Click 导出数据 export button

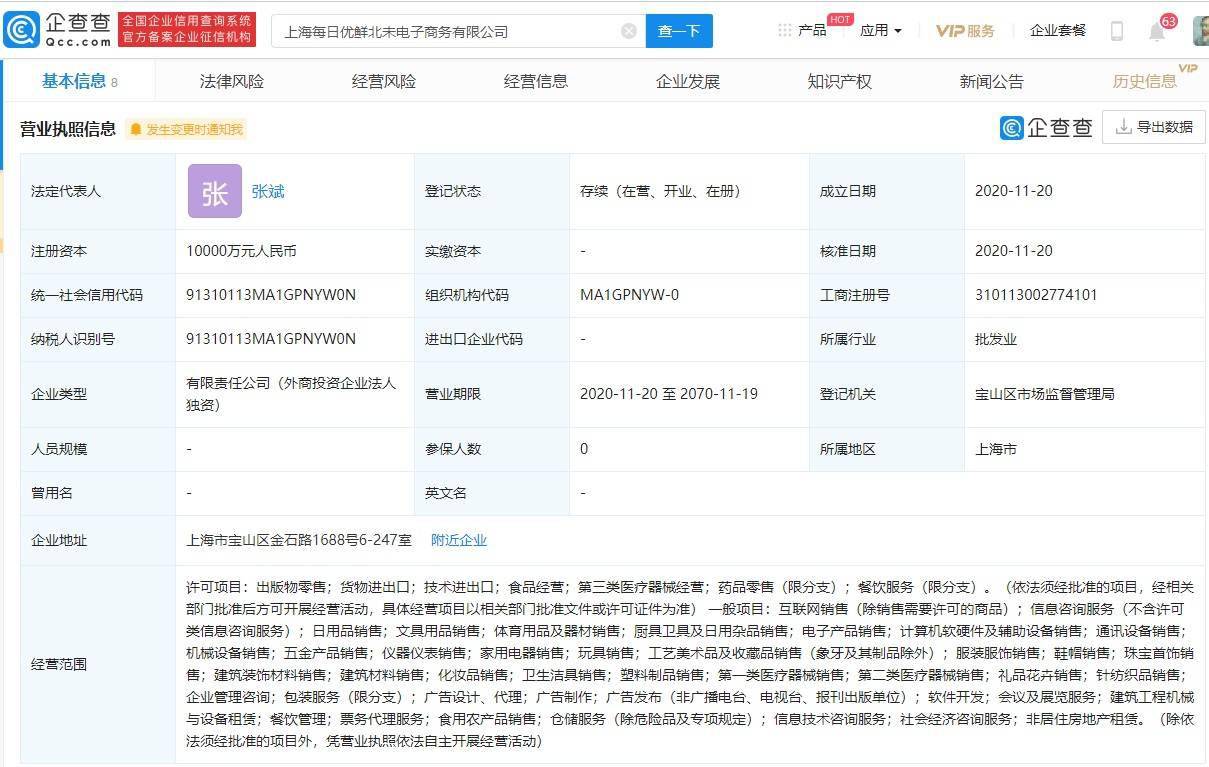pos(1154,127)
